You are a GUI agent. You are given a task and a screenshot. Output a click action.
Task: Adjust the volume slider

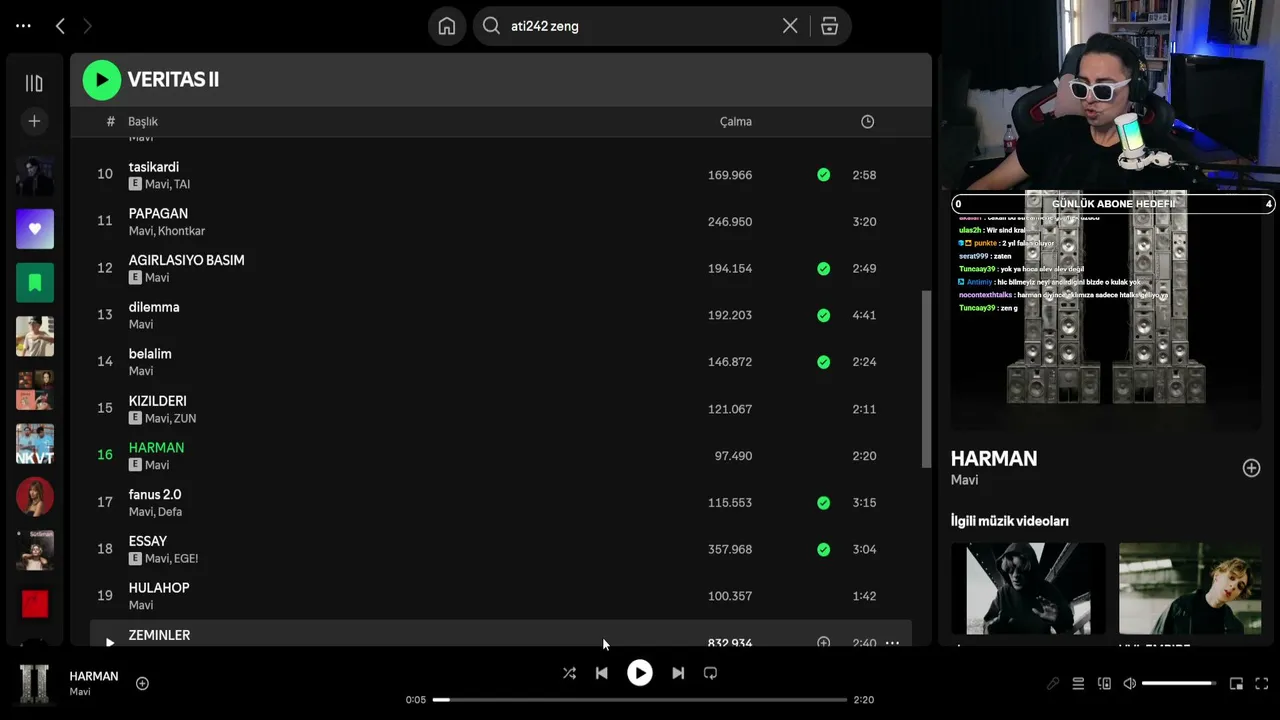pos(1179,684)
